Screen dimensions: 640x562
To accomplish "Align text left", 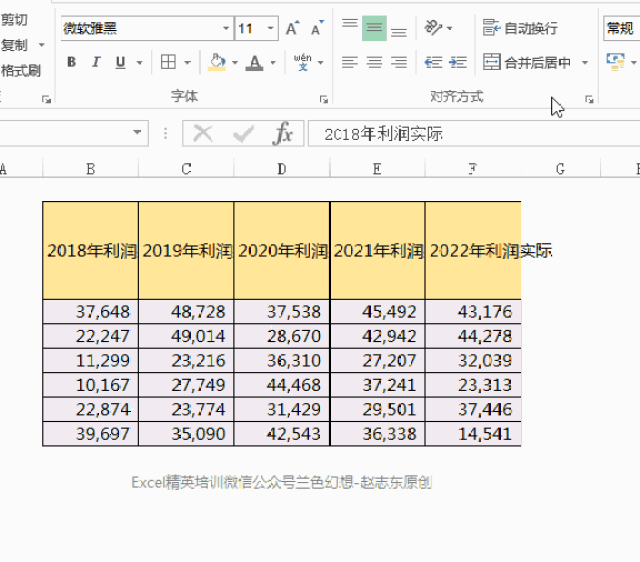I will (x=350, y=62).
